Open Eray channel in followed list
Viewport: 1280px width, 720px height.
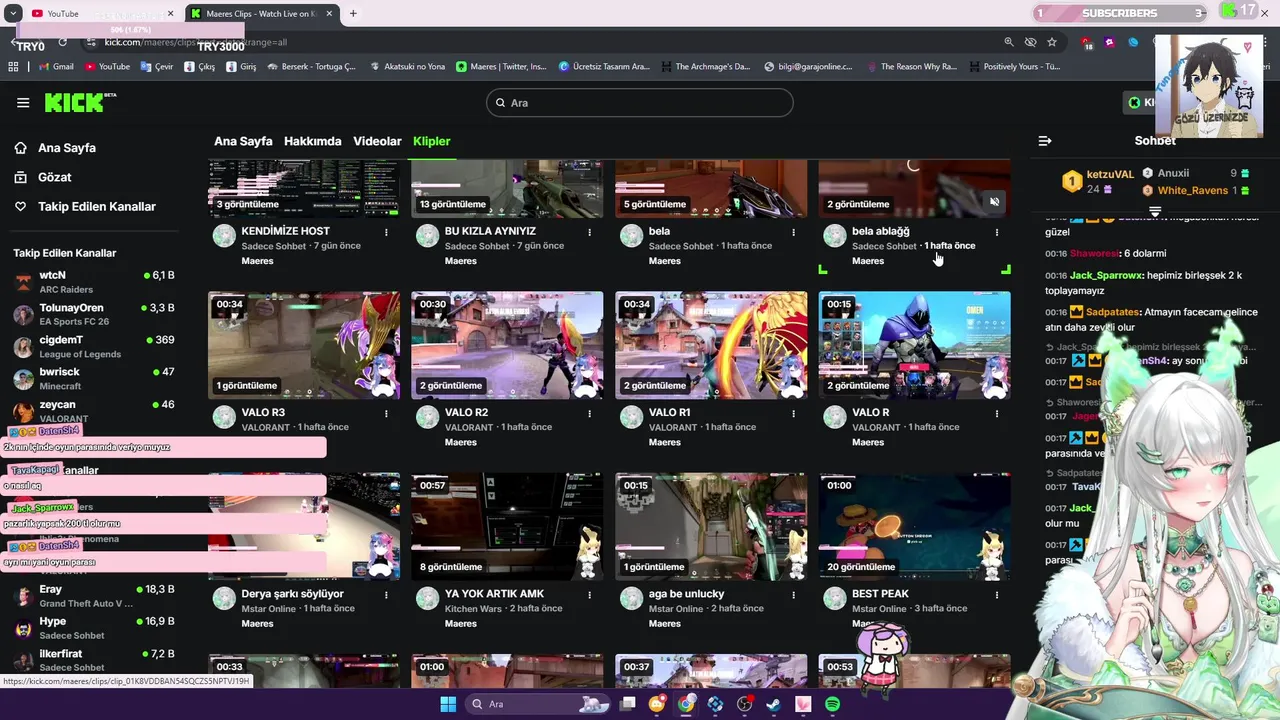[94, 596]
